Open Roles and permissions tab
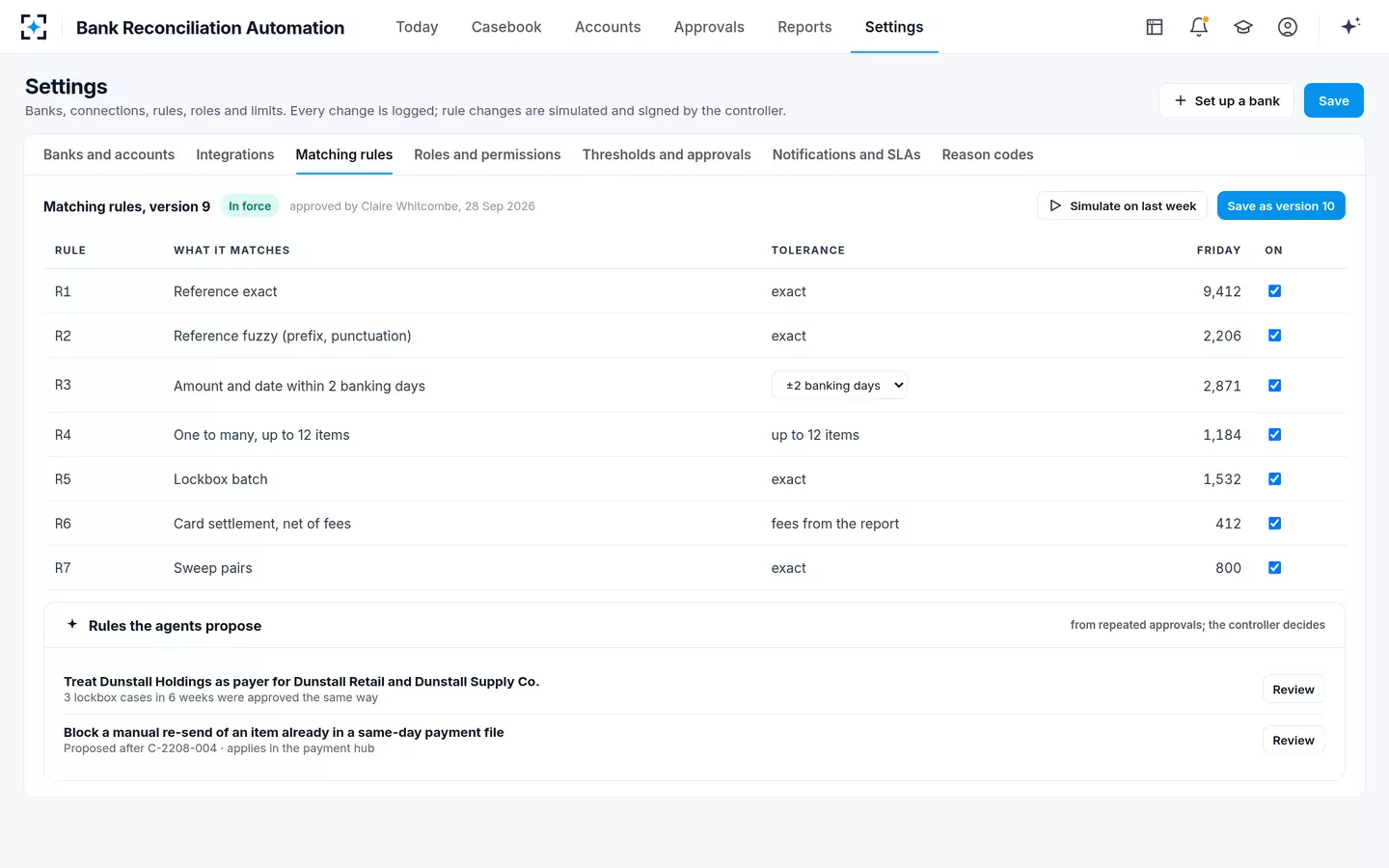Image resolution: width=1389 pixels, height=868 pixels. point(487,154)
